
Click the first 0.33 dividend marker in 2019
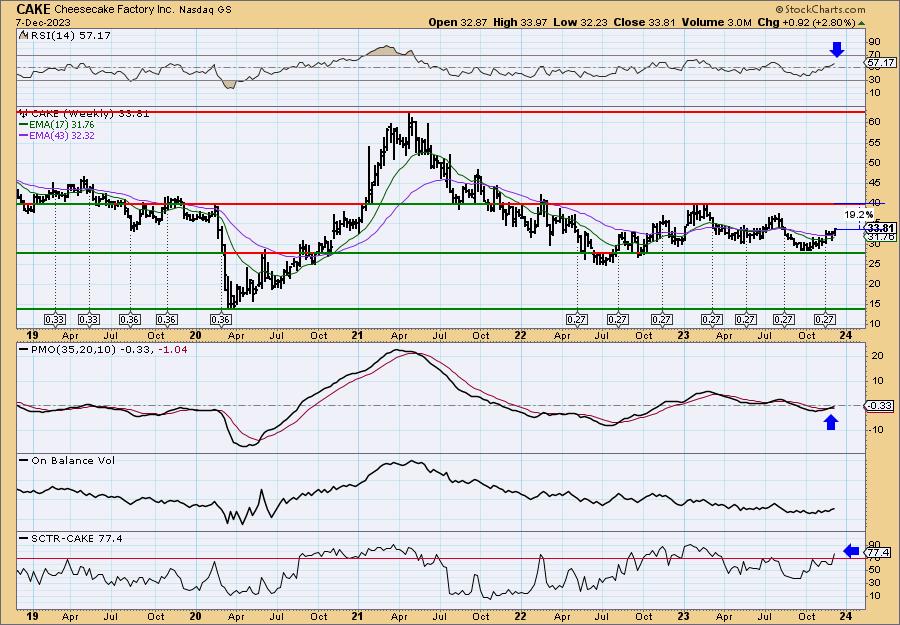point(55,319)
